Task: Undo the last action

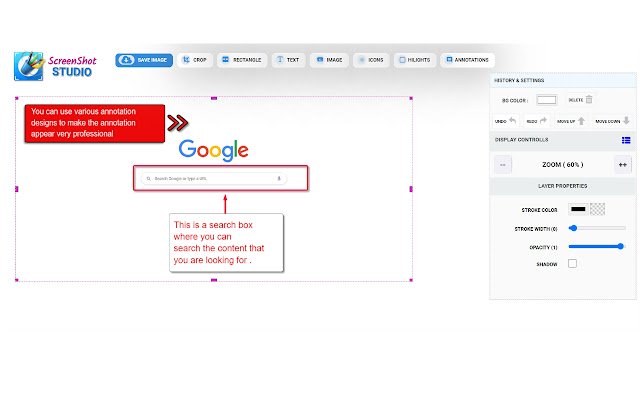Action: 505,121
